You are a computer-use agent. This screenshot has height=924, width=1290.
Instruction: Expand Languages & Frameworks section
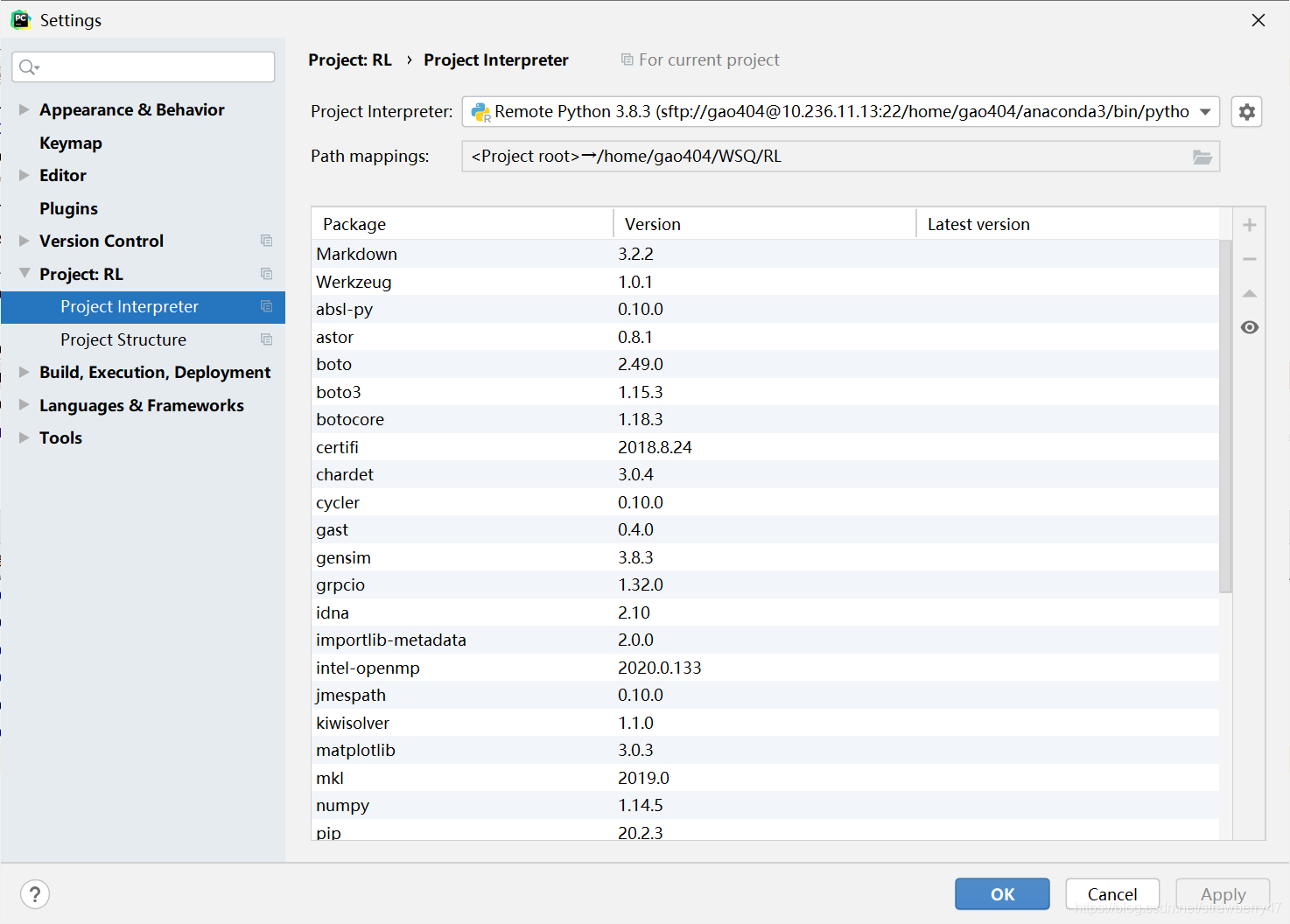point(25,404)
